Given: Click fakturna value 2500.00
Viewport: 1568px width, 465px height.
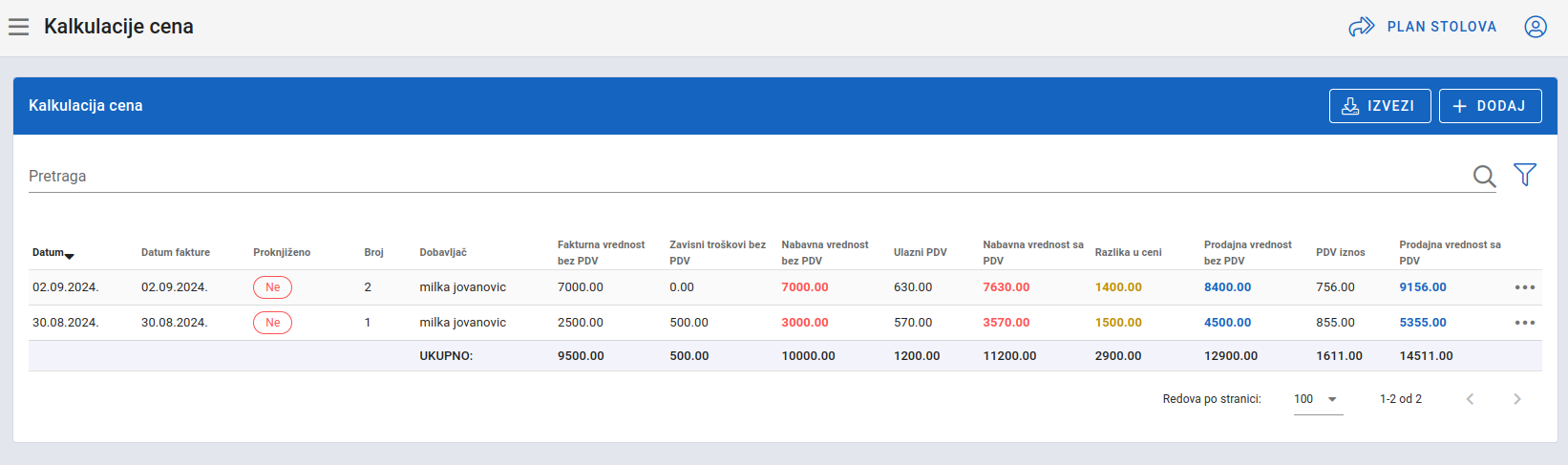Looking at the screenshot, I should 581,323.
